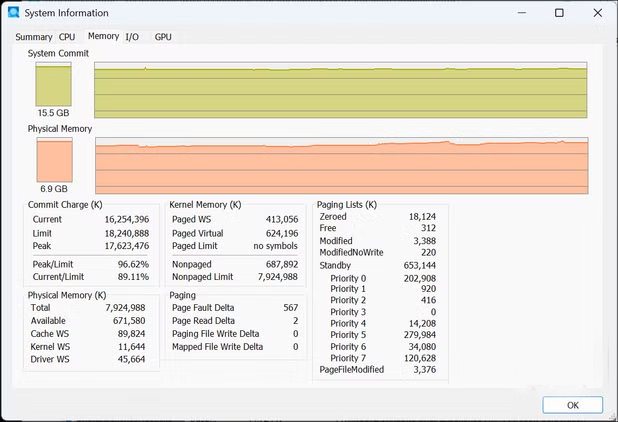This screenshot has width=618, height=422.
Task: Select Commit Charge Limit value 18,240,888
Action: pos(127,233)
